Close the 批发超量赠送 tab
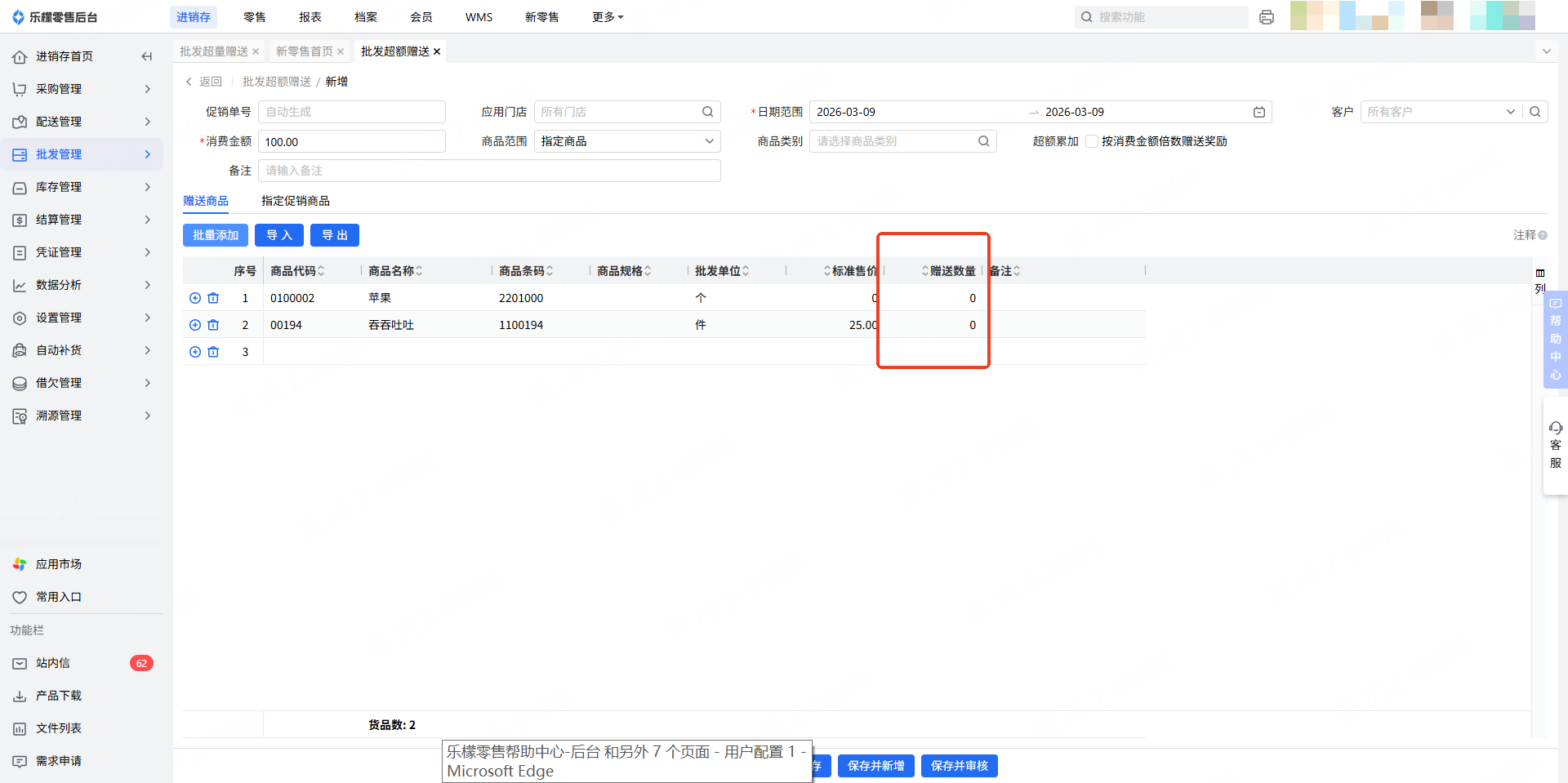 tap(256, 51)
